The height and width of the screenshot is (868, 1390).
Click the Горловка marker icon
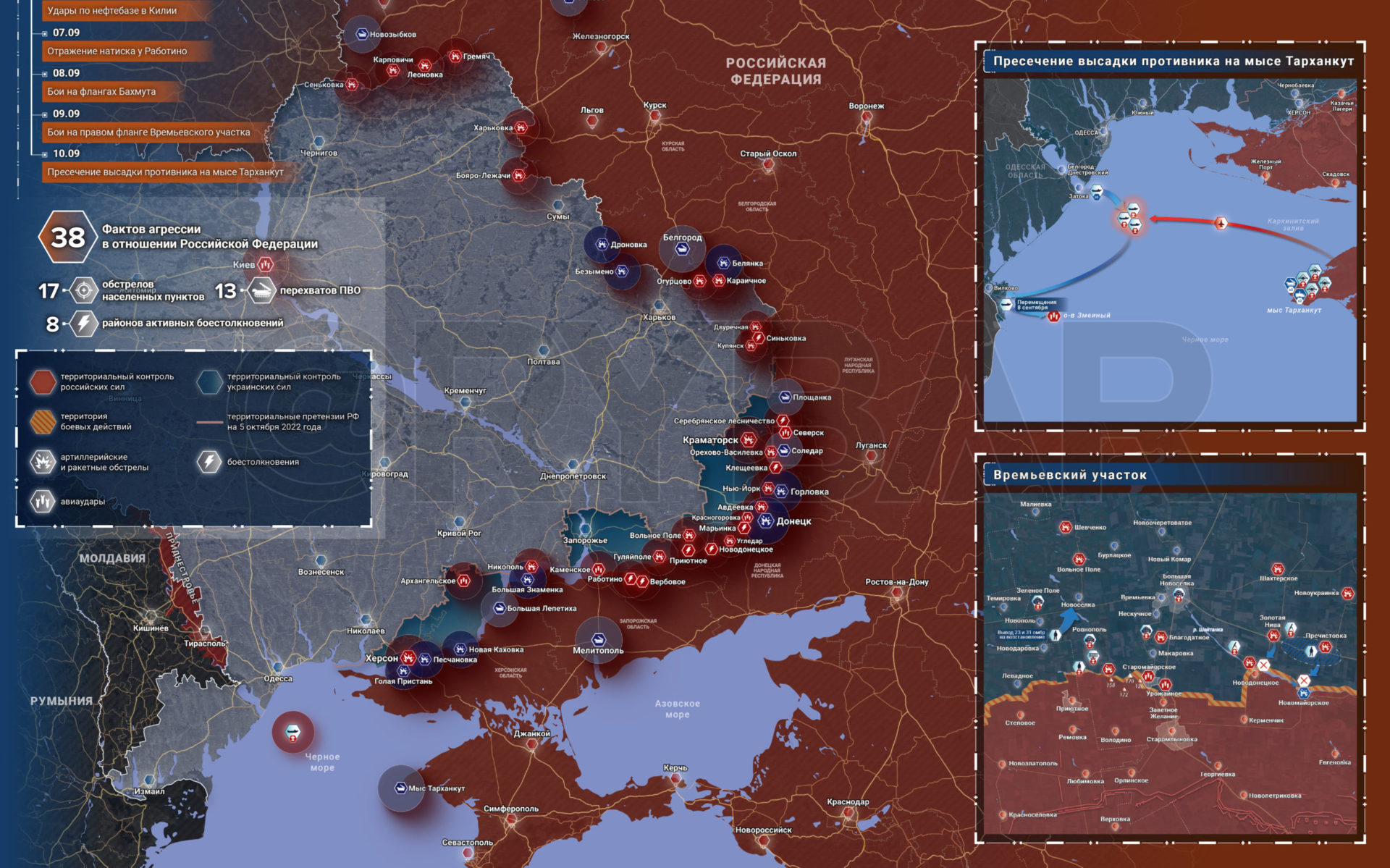pyautogui.click(x=781, y=491)
